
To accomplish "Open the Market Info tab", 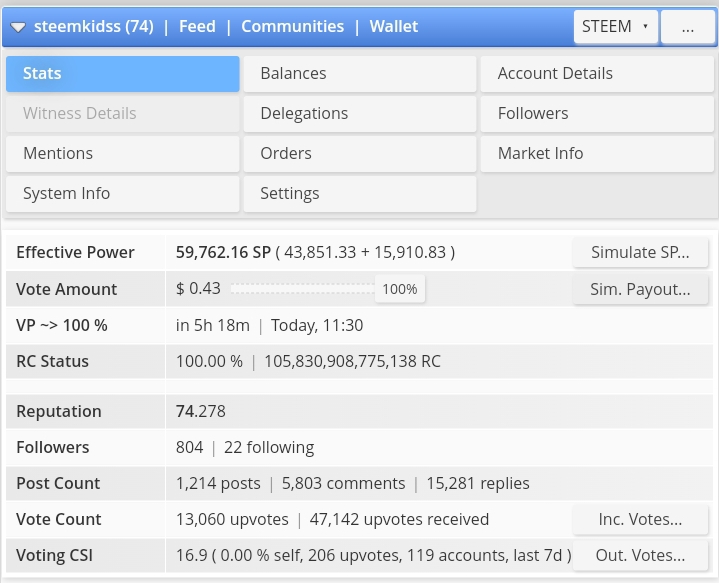I will pyautogui.click(x=597, y=154).
